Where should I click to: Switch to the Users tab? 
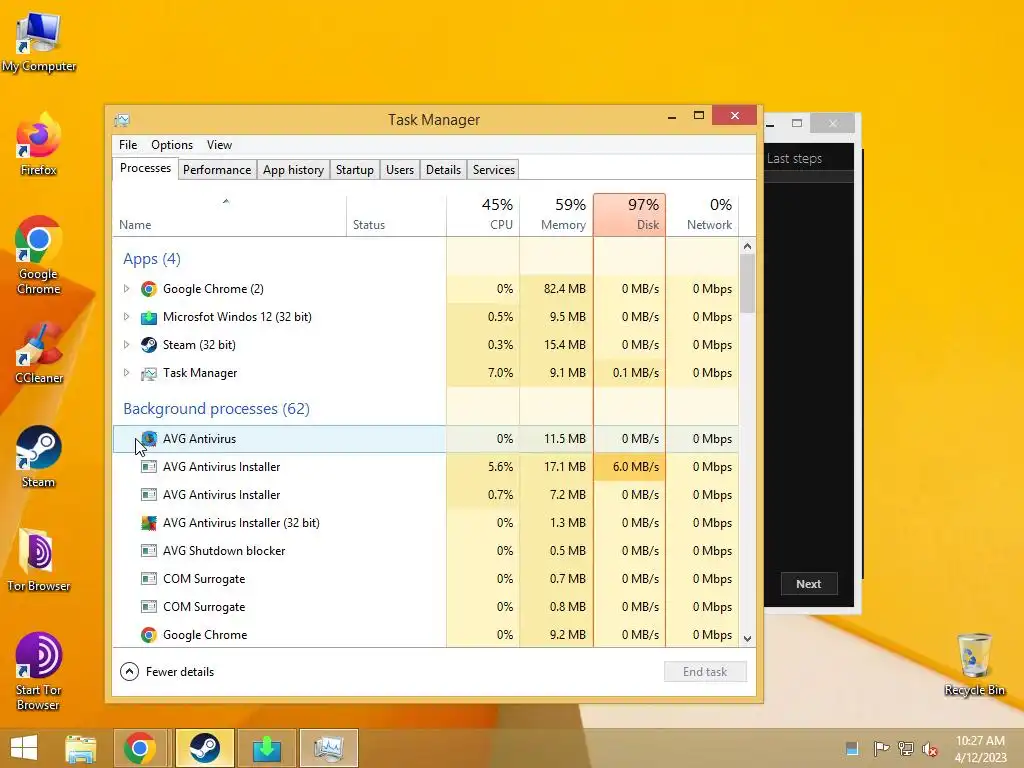400,170
